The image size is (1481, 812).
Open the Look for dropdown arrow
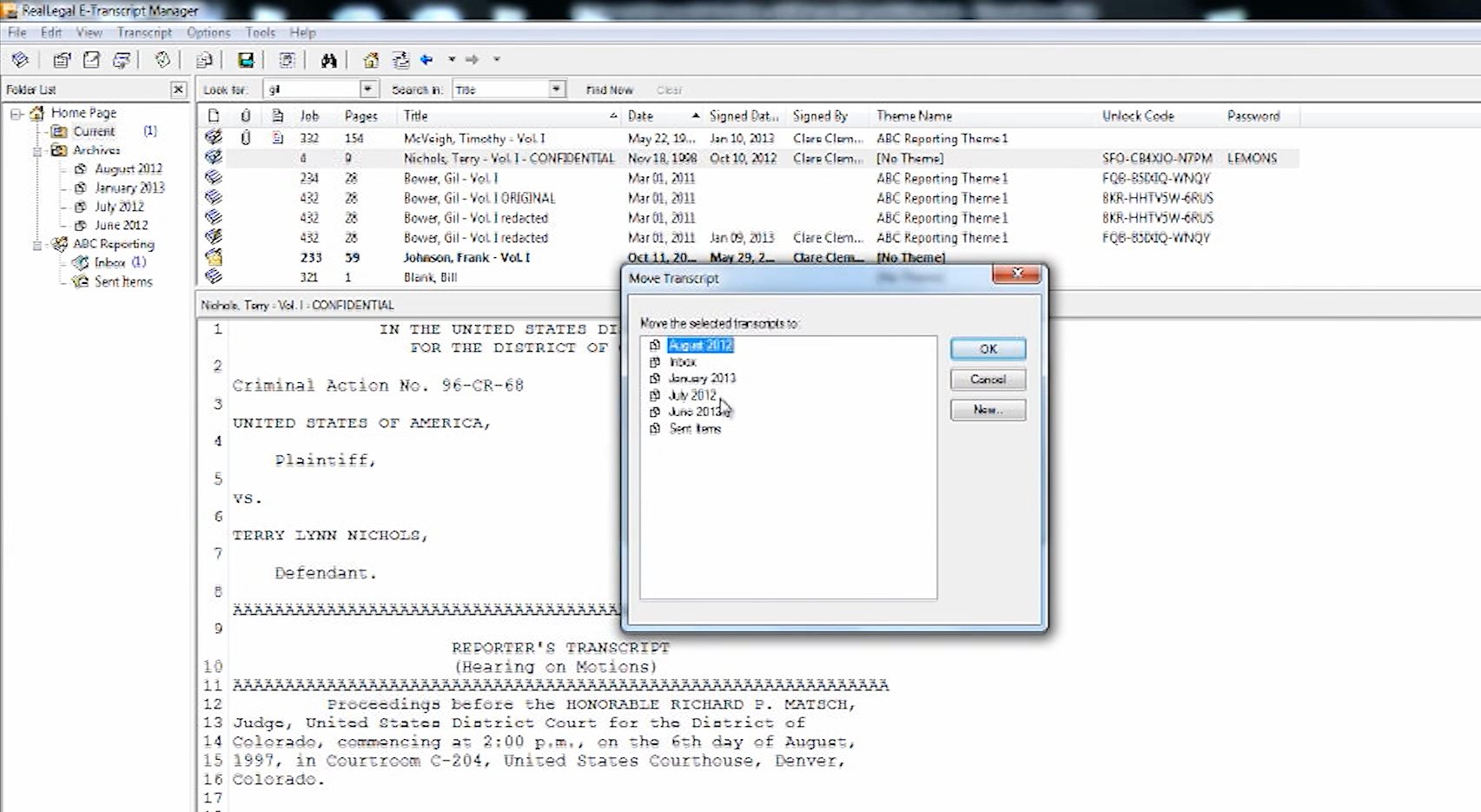click(368, 89)
